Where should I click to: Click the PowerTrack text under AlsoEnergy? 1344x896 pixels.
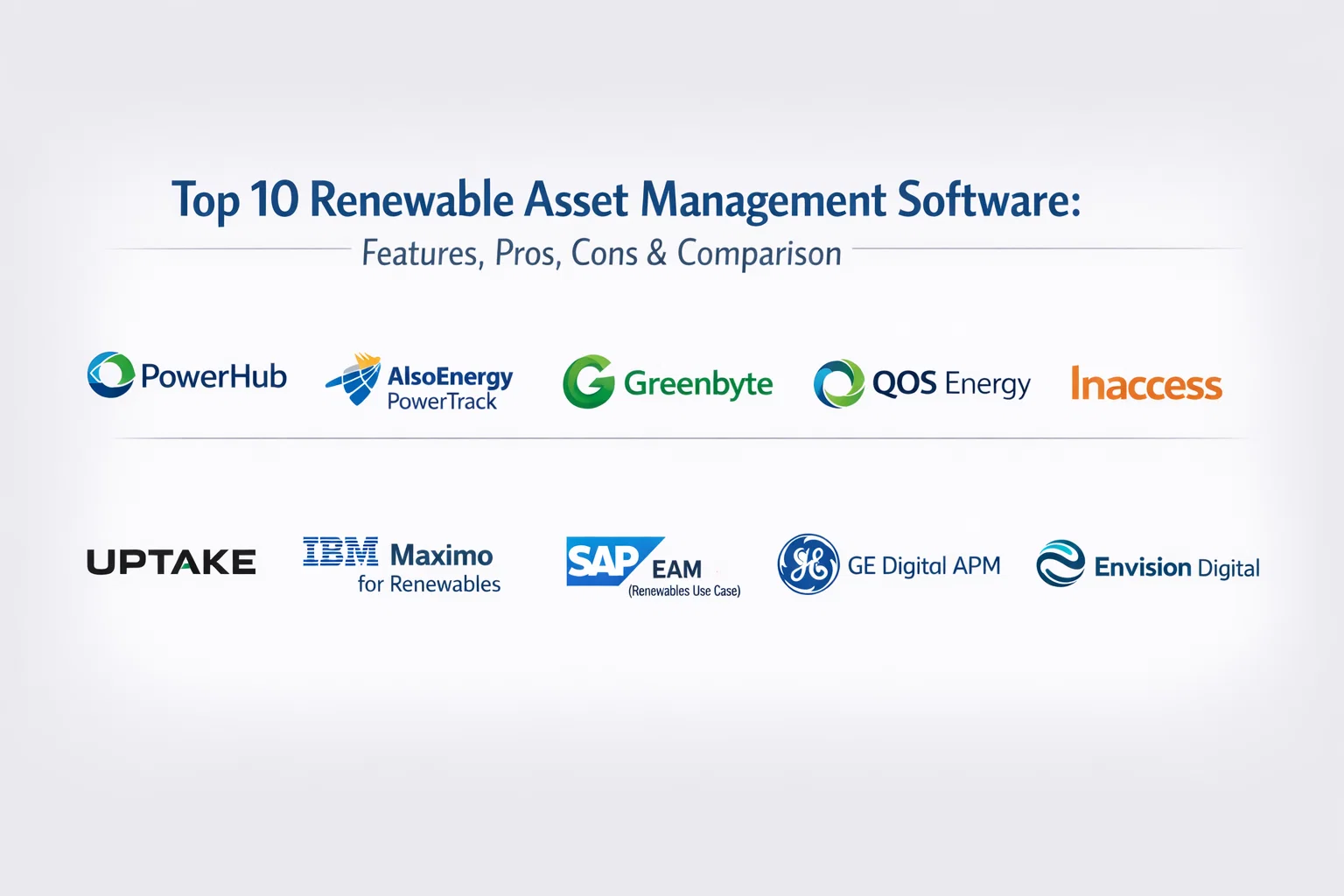click(442, 402)
